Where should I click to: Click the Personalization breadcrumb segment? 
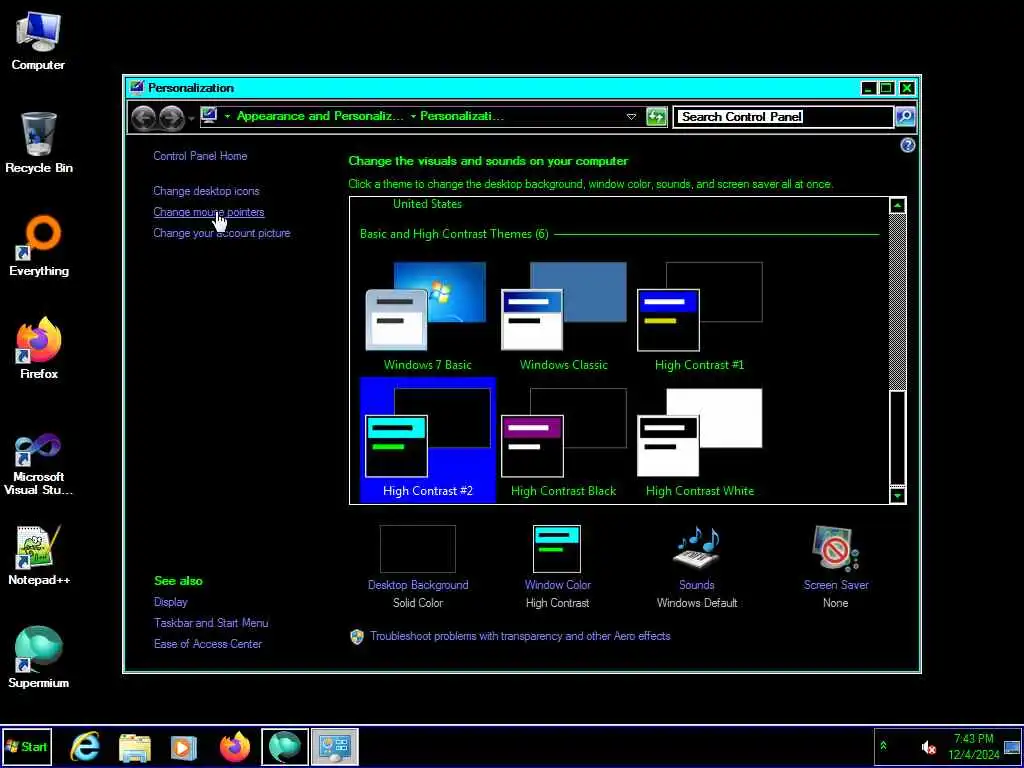click(462, 116)
